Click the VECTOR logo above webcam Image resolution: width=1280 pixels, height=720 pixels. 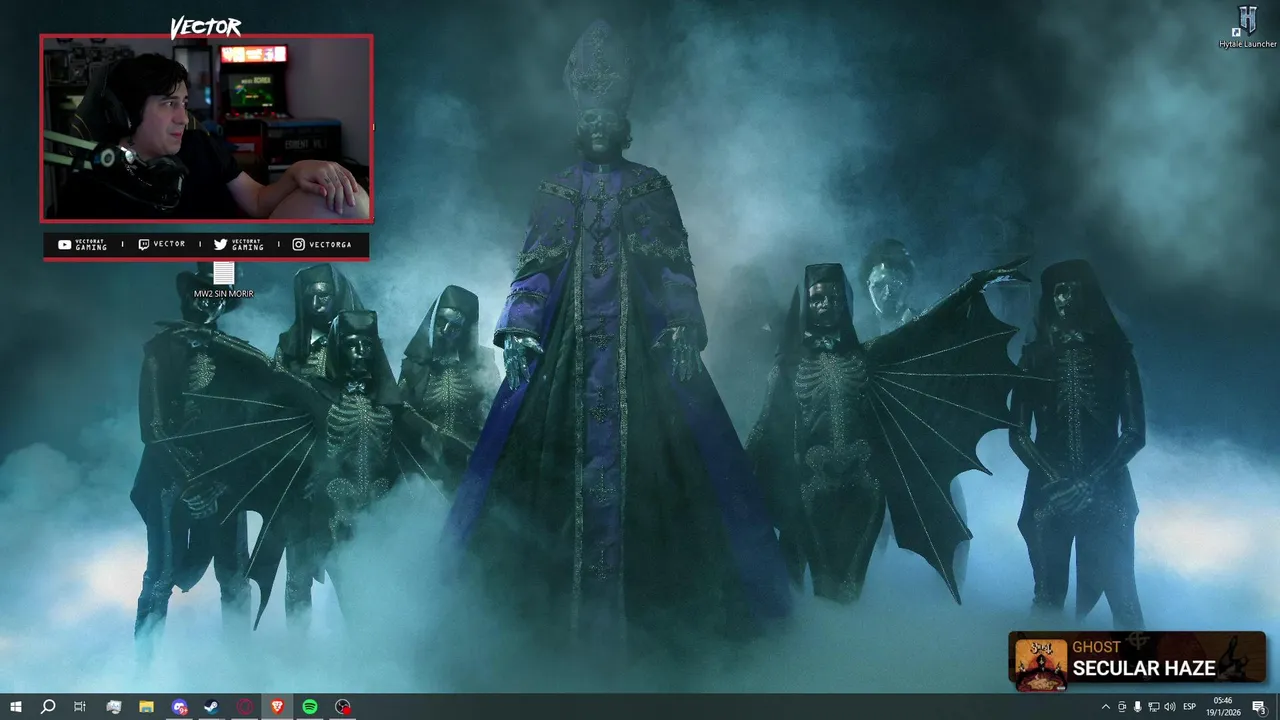[x=206, y=27]
